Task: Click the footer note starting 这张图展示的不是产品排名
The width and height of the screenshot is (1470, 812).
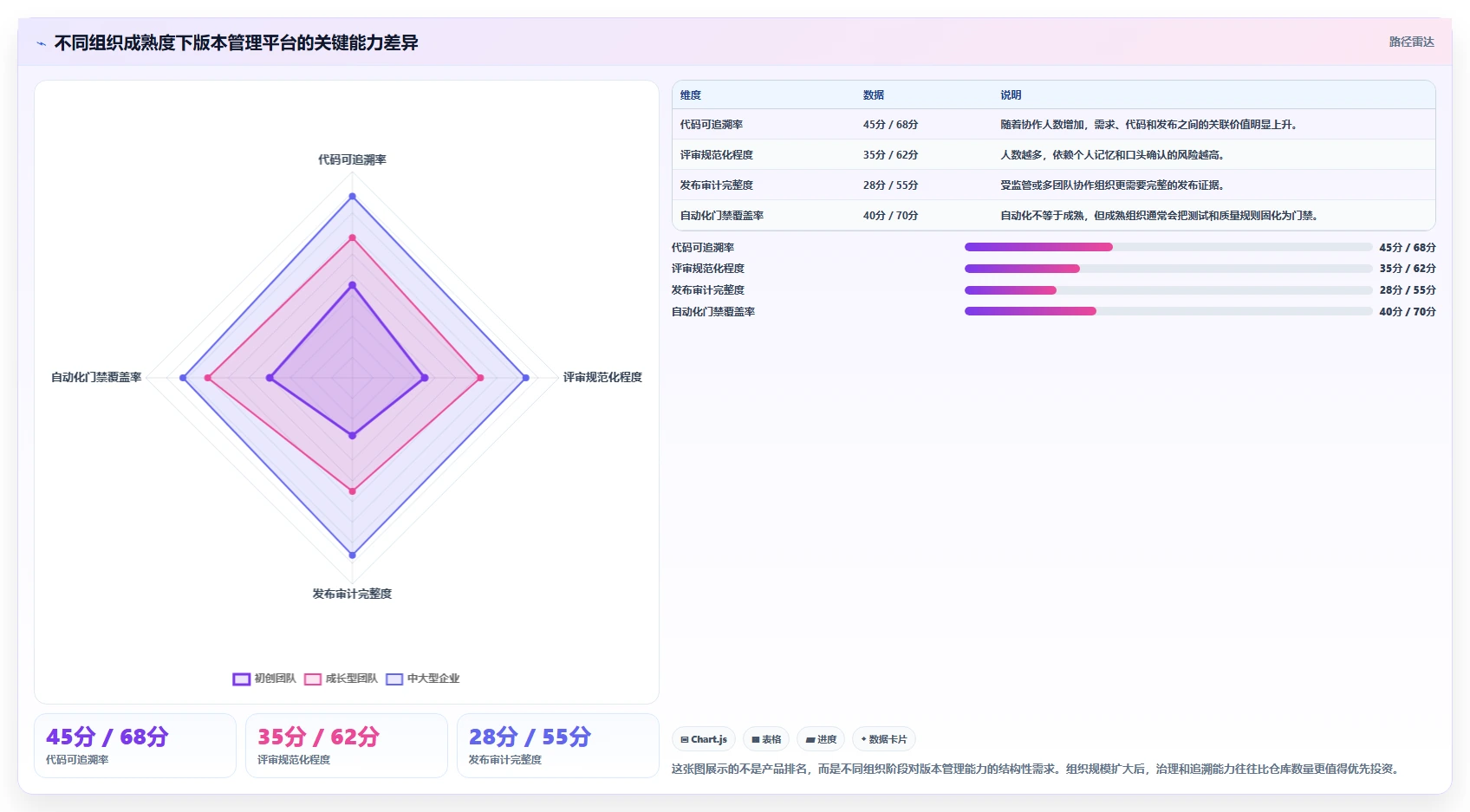Action: coord(1037,769)
